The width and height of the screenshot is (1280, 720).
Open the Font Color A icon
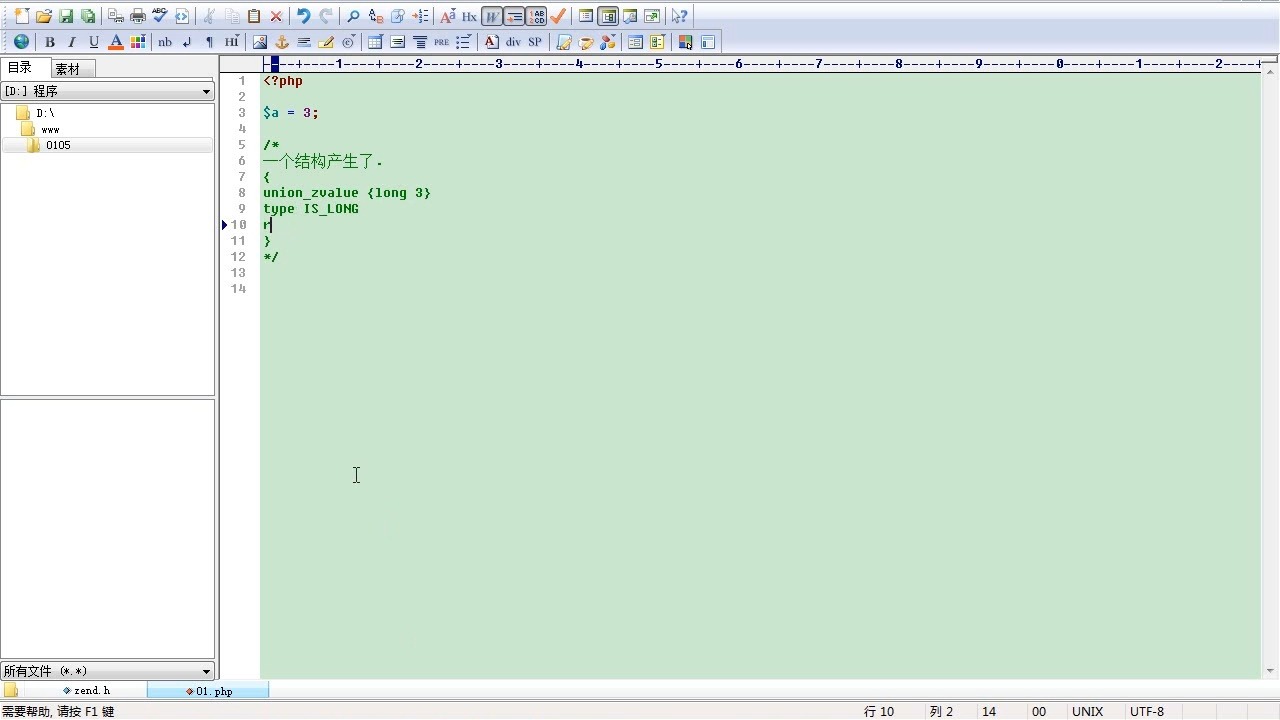tap(116, 42)
